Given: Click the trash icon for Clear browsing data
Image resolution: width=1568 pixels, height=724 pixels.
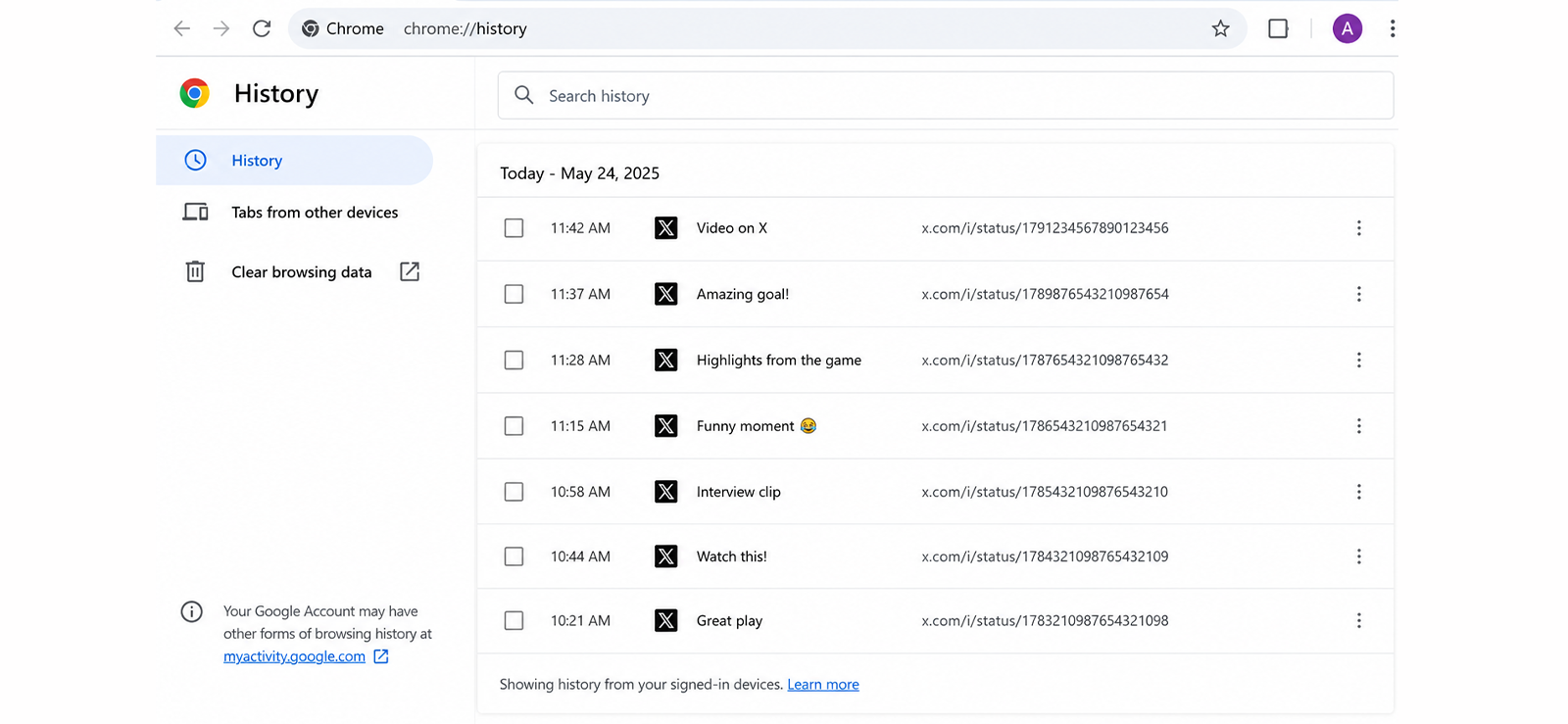Looking at the screenshot, I should (195, 271).
